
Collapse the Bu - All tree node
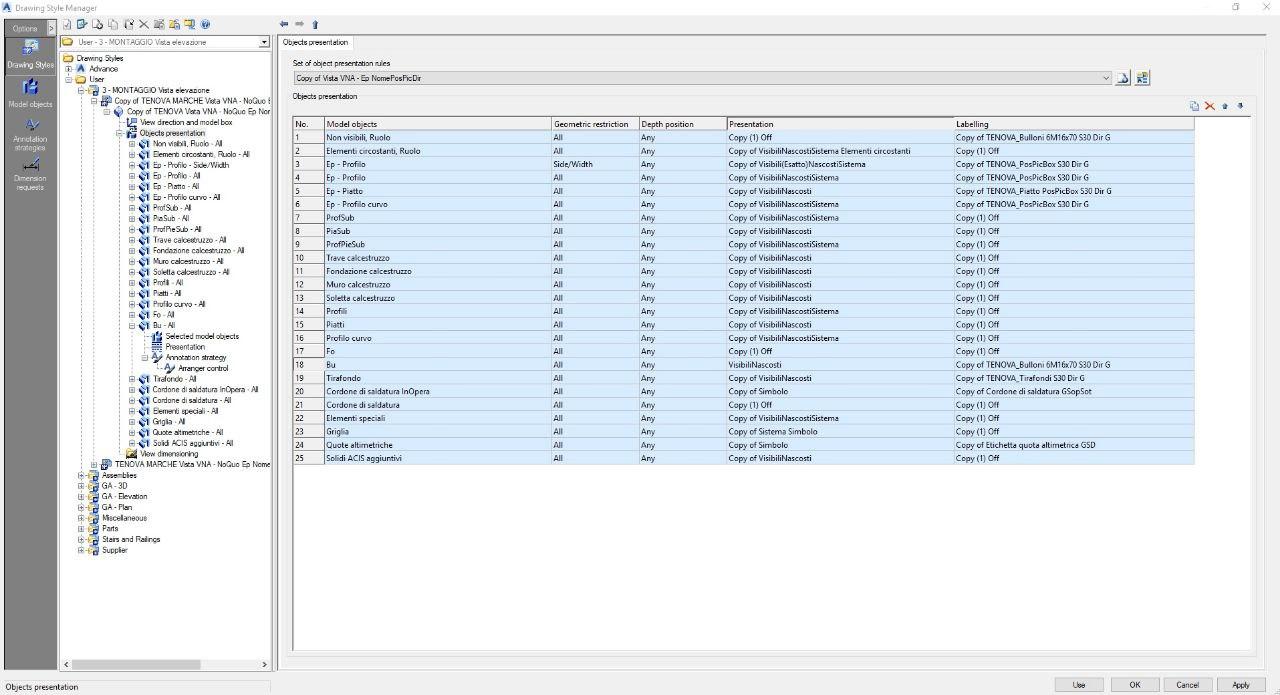pyautogui.click(x=132, y=325)
